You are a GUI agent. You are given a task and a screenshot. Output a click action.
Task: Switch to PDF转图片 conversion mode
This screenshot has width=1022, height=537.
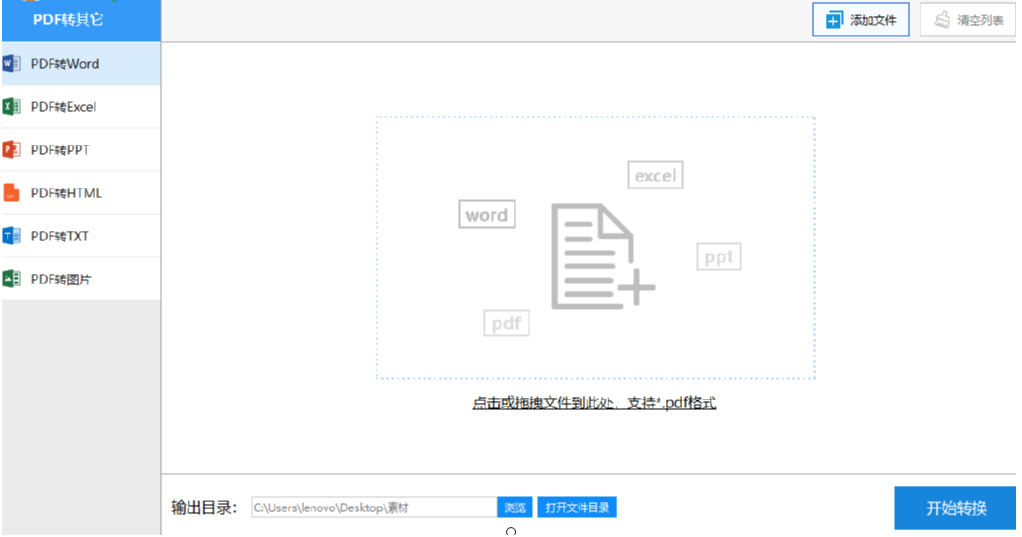[x=81, y=279]
